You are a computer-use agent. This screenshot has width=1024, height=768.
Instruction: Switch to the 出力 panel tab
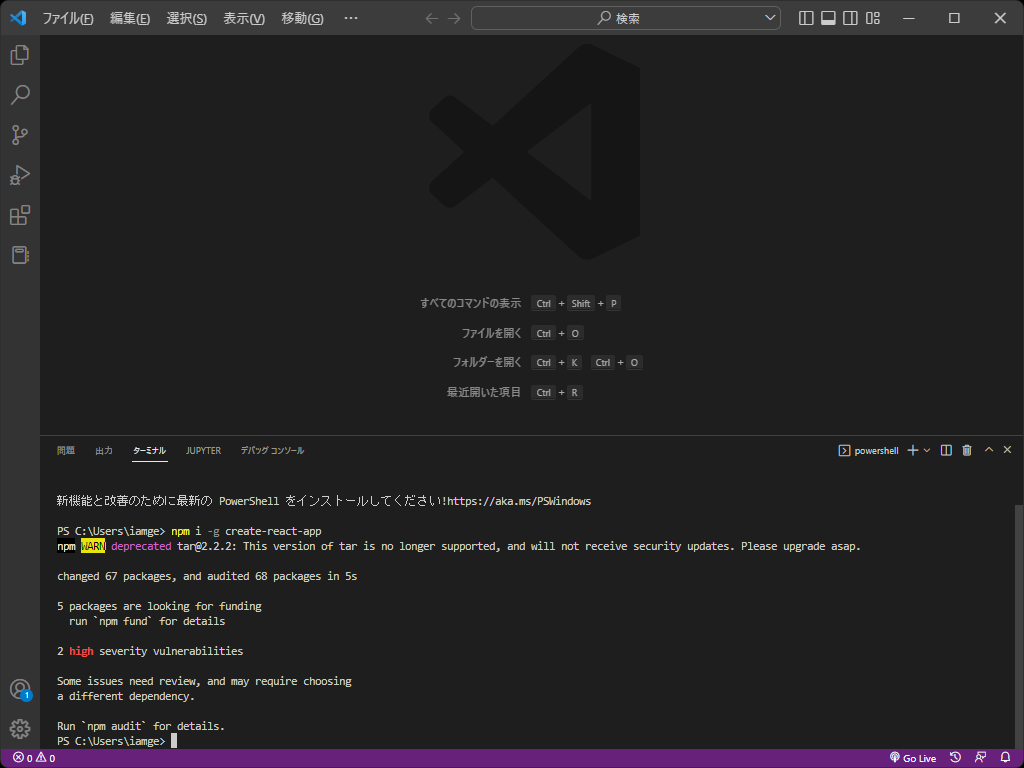coord(104,451)
